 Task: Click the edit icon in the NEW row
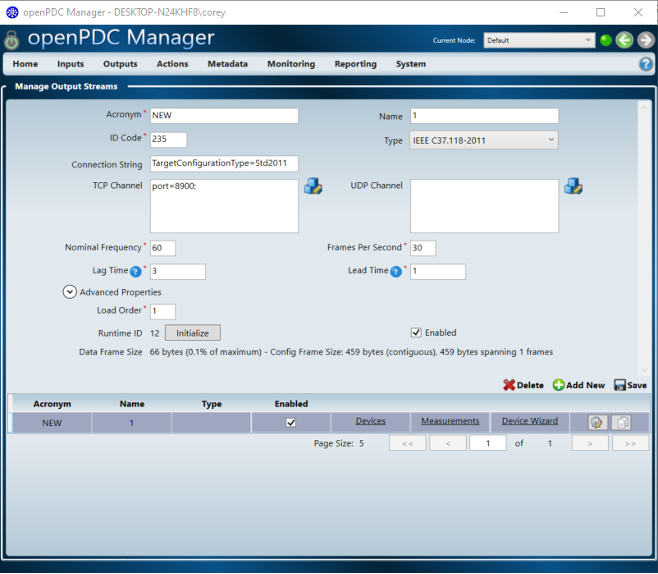tap(597, 422)
